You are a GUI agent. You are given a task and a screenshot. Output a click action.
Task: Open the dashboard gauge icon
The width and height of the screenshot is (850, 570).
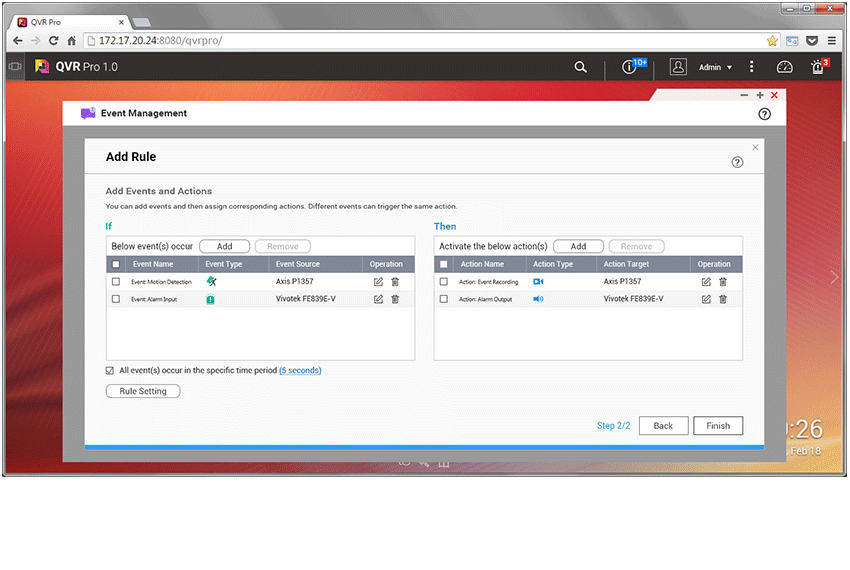click(x=785, y=67)
